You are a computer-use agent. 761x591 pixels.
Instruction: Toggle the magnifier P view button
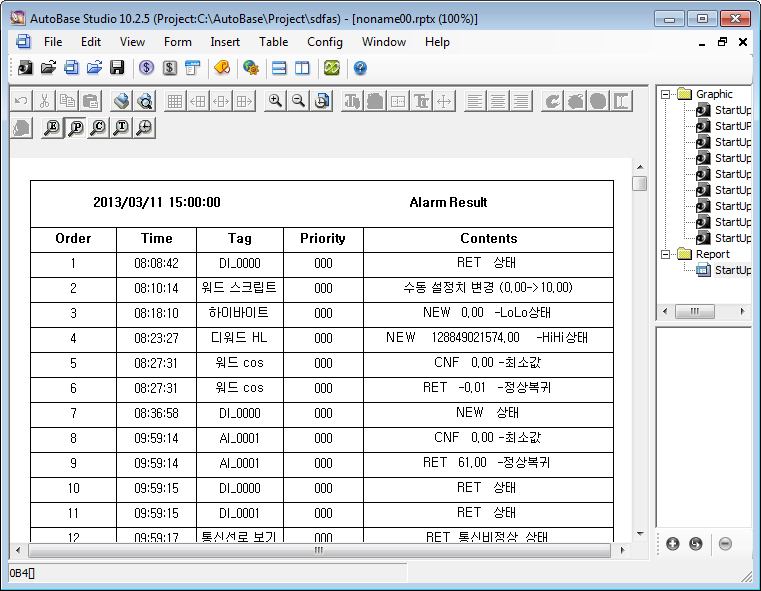[x=75, y=128]
